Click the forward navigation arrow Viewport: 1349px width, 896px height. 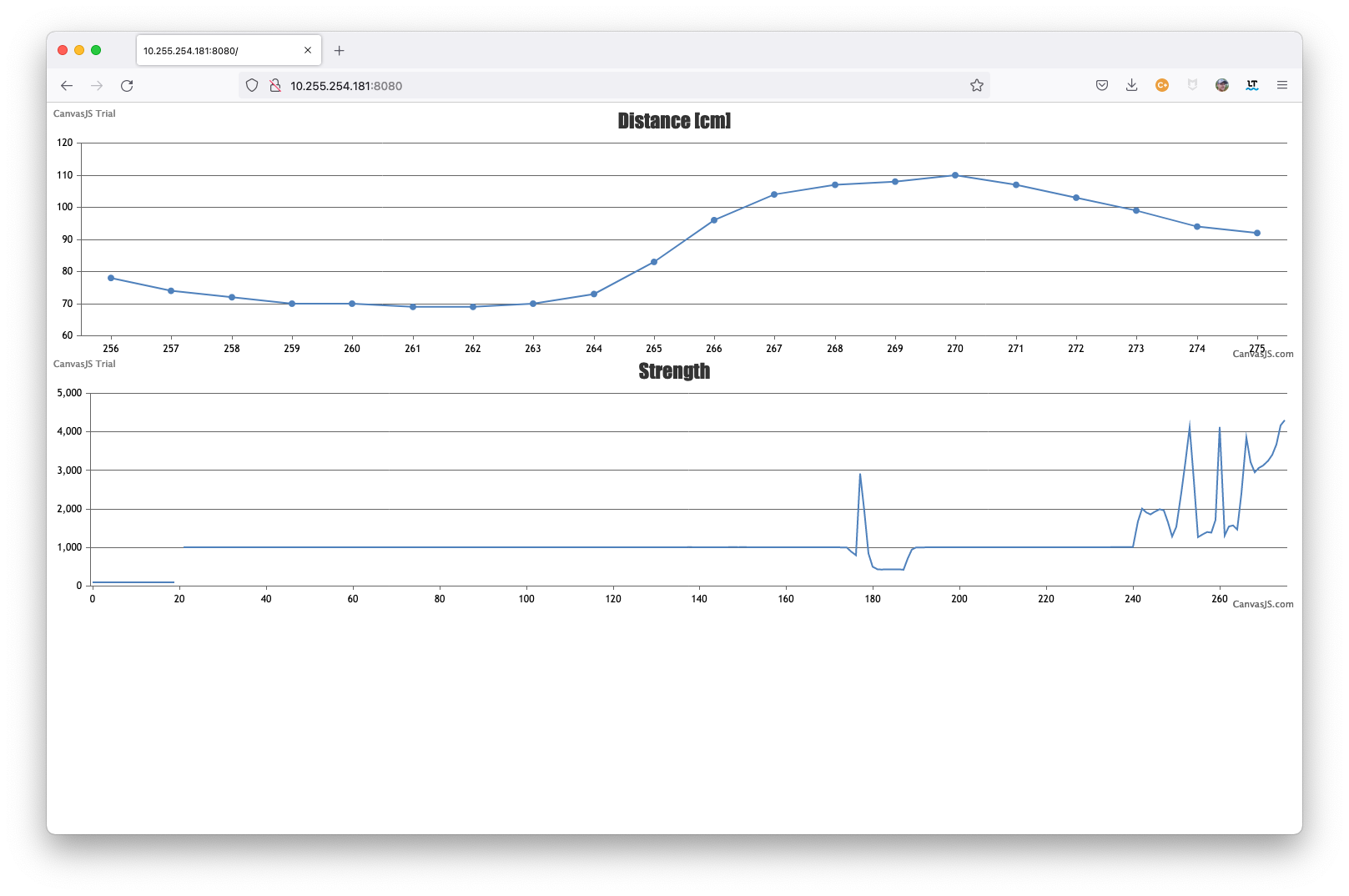tap(97, 86)
